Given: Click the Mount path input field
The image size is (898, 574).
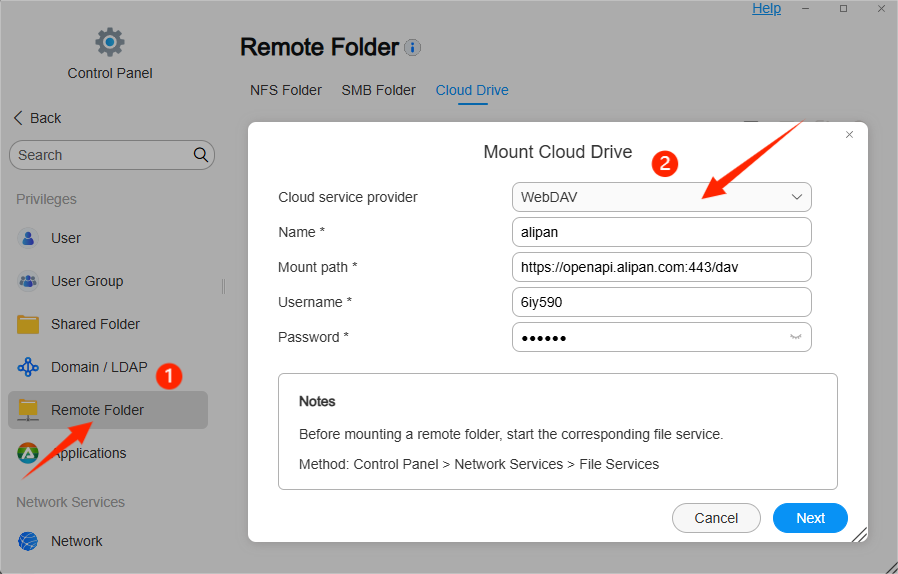Looking at the screenshot, I should click(x=661, y=267).
